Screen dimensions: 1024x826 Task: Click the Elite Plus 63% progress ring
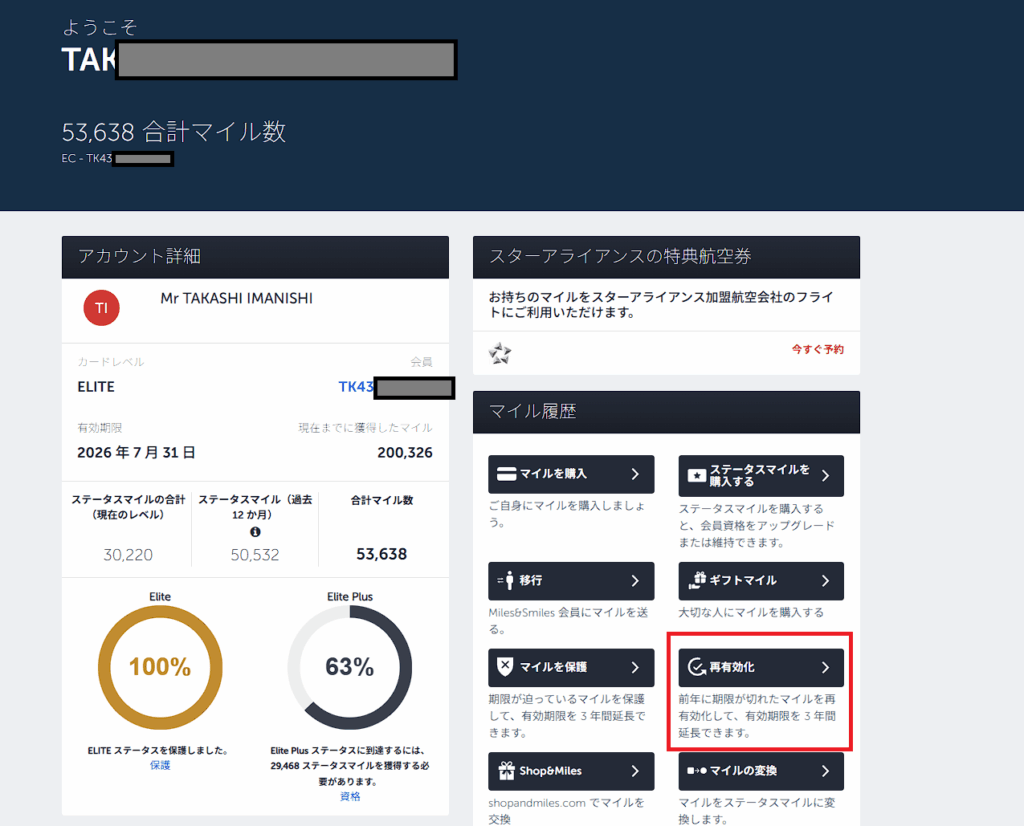[x=350, y=667]
